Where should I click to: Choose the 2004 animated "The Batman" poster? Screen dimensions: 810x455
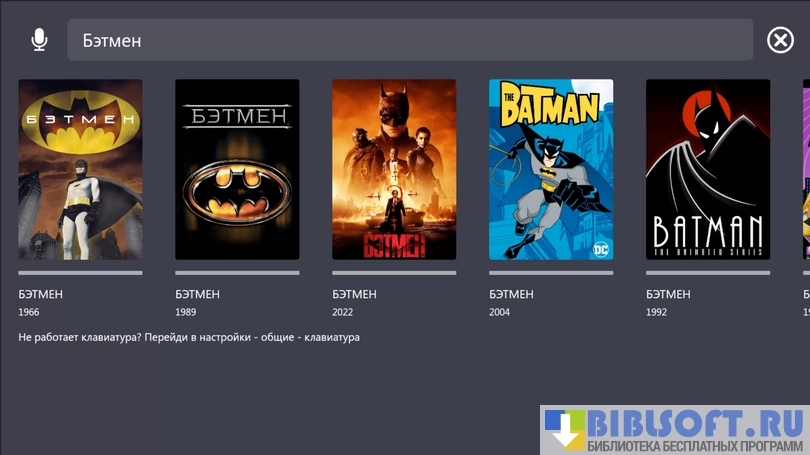click(x=551, y=169)
